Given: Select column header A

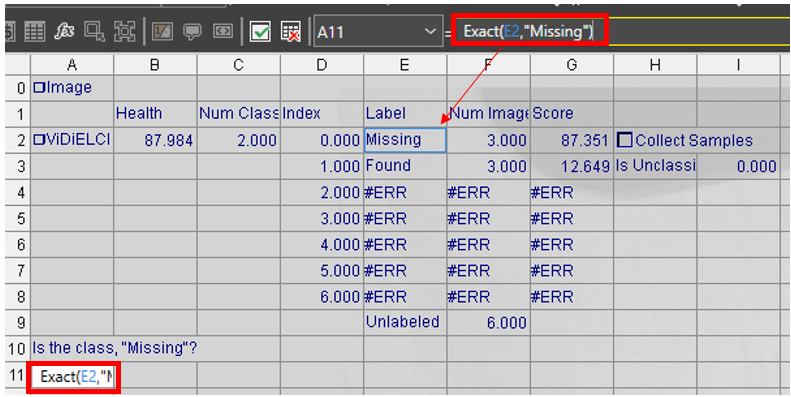Looking at the screenshot, I should pyautogui.click(x=72, y=65).
